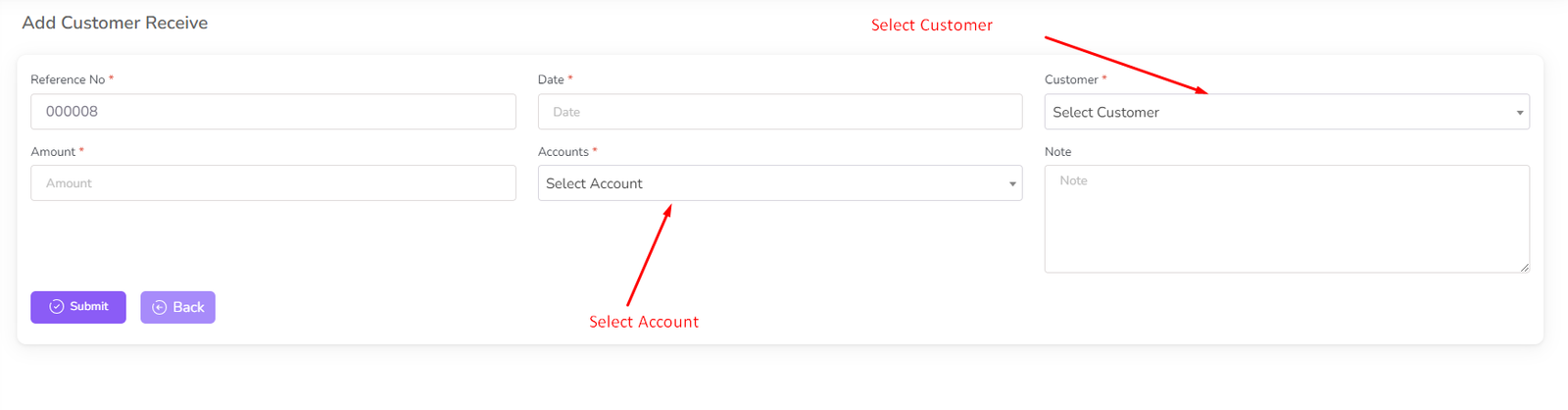The image size is (1568, 410).
Task: Click the Note text area resize handle
Action: (1525, 268)
